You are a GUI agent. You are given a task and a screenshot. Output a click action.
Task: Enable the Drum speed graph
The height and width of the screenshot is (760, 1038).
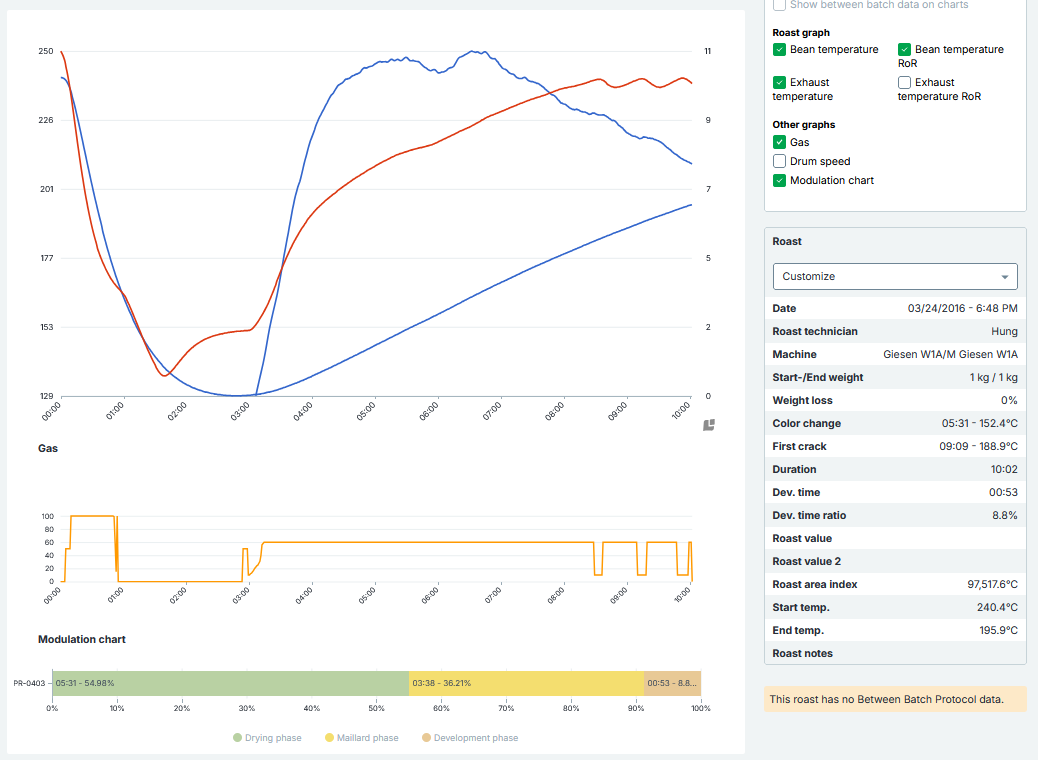point(779,161)
